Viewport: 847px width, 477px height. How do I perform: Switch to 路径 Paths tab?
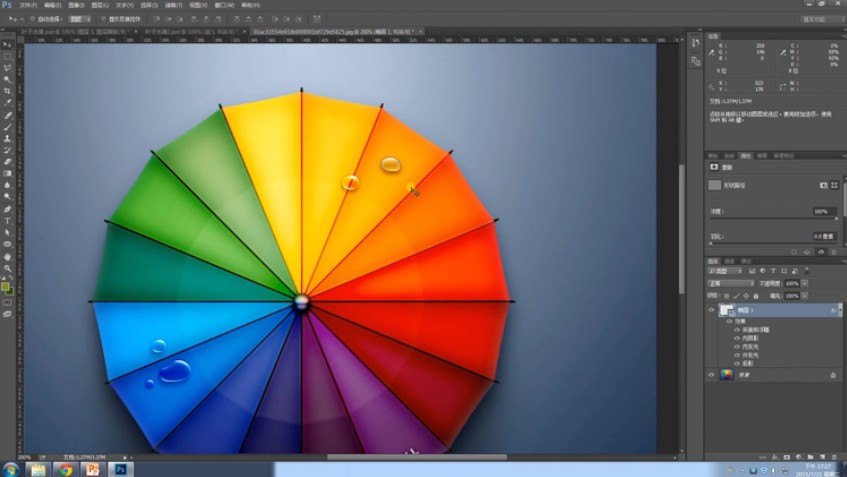point(747,261)
